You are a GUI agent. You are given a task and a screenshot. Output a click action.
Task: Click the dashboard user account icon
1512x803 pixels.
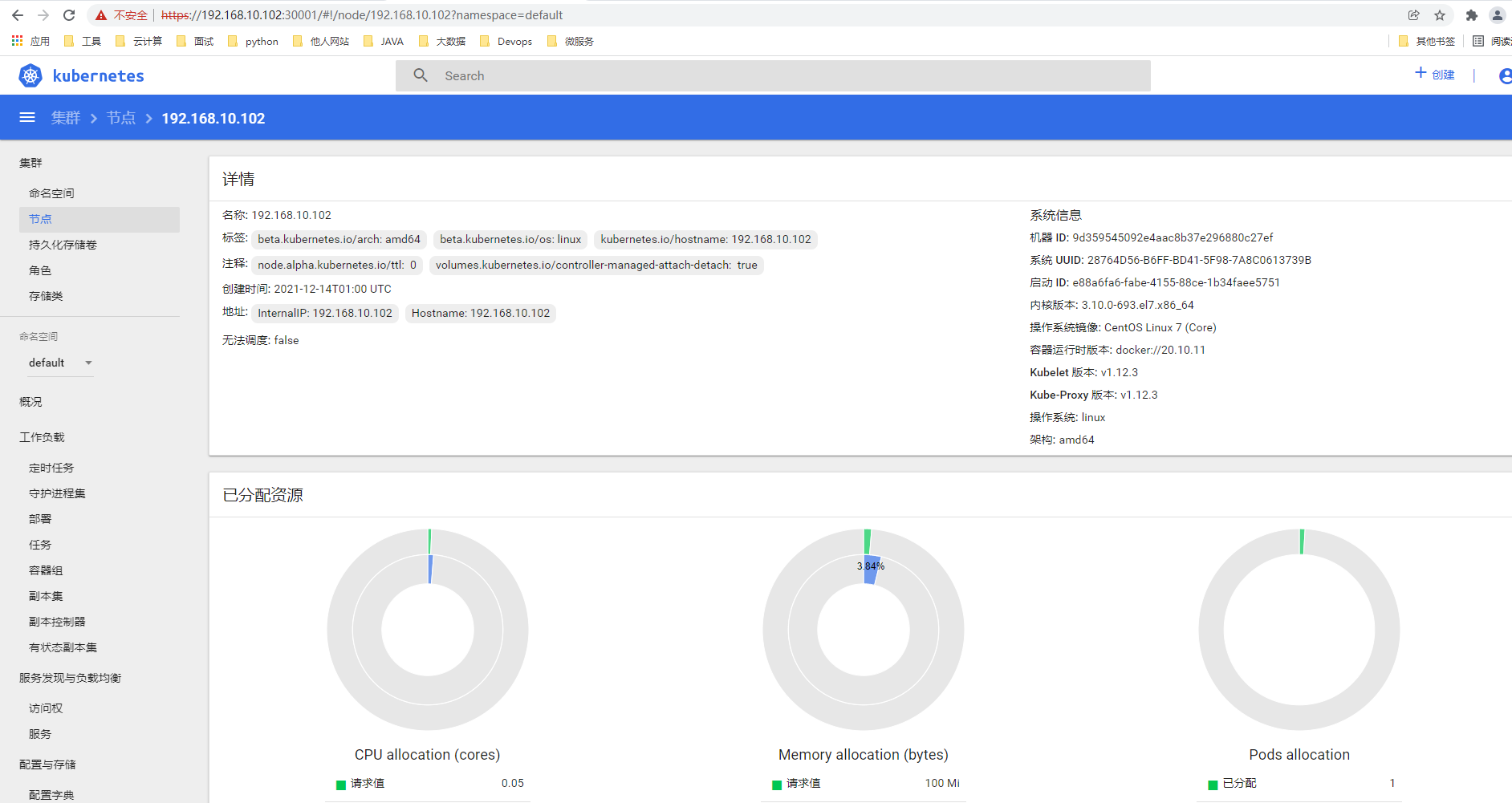pyautogui.click(x=1505, y=75)
